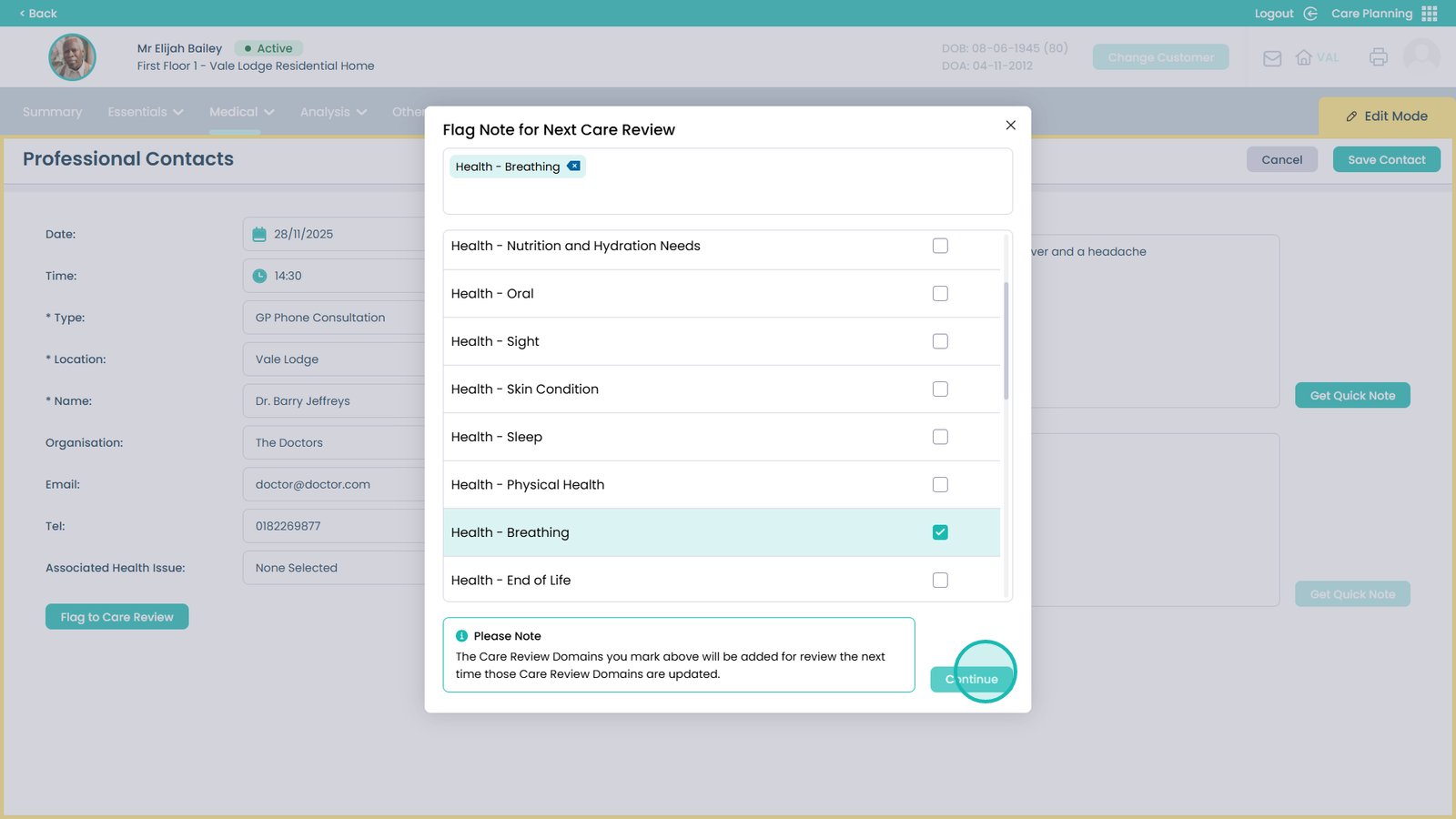Click the VAL home icon
Screen dimensions: 1456x819
click(1304, 57)
